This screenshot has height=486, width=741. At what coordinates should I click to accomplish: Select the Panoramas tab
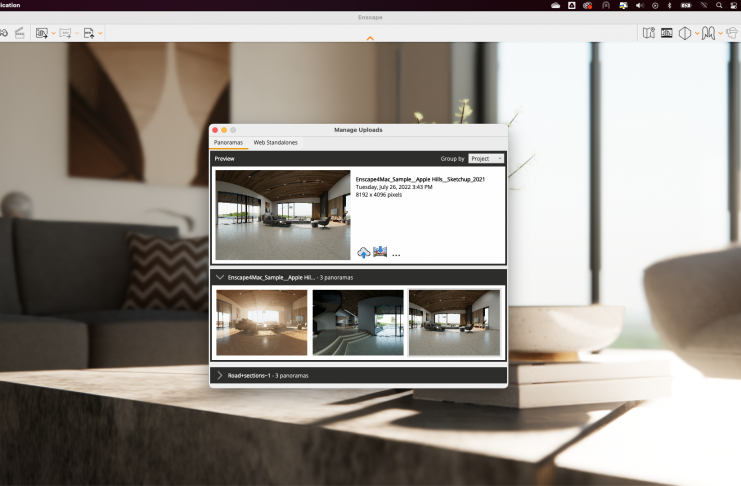229,143
